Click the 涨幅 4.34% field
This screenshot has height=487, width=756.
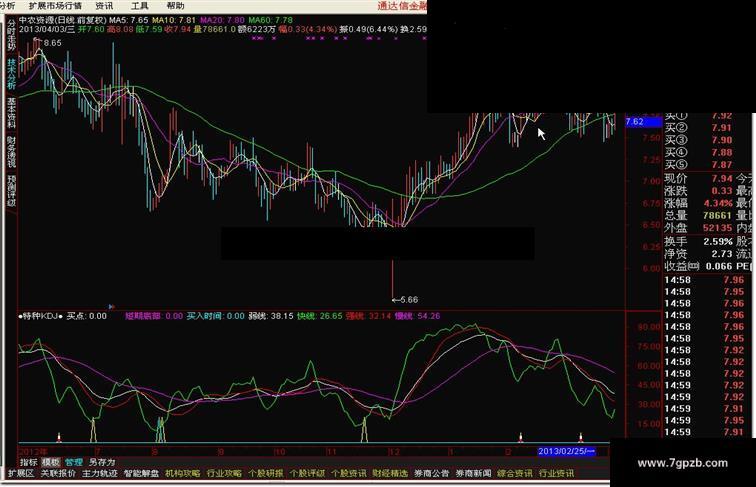click(x=698, y=203)
